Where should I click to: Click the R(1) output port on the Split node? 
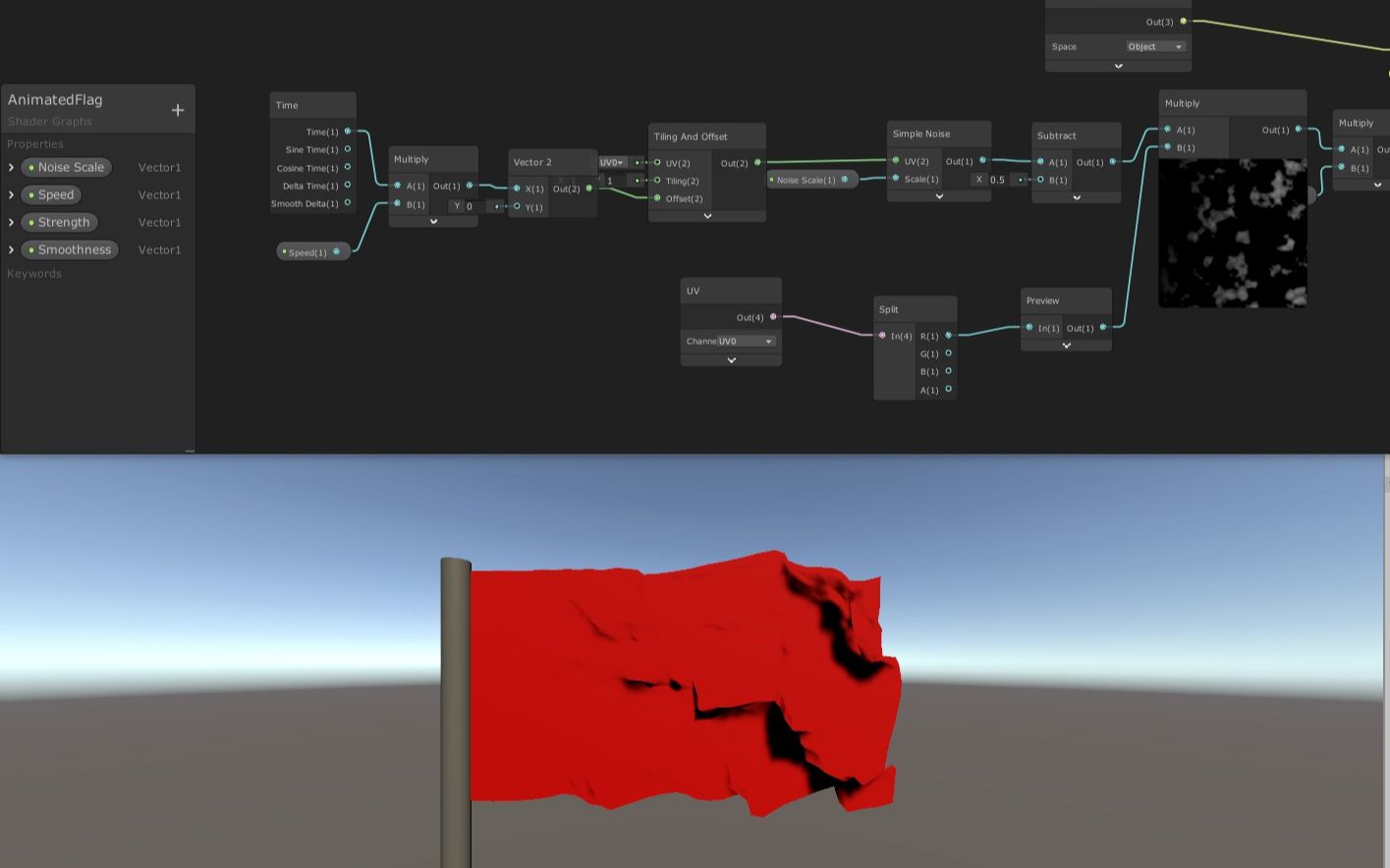(947, 335)
